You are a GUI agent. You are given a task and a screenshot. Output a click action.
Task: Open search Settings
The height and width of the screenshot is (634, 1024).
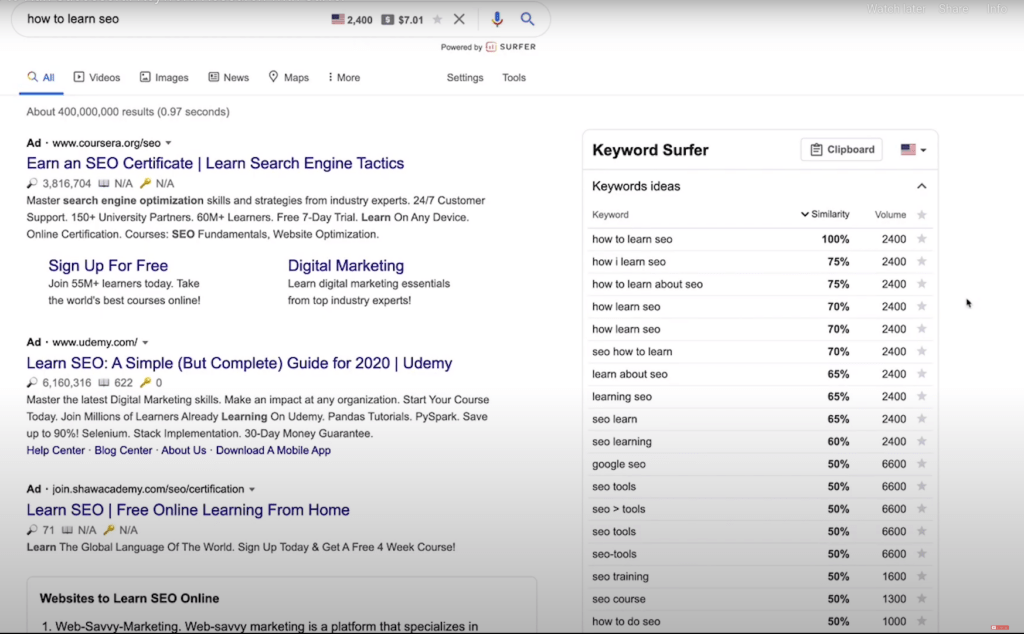[465, 77]
